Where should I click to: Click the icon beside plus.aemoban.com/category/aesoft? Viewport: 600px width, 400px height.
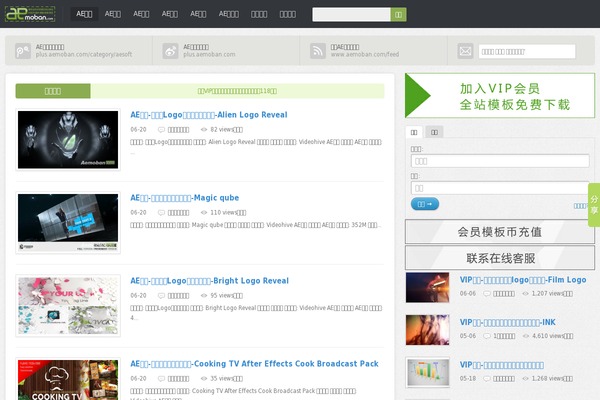point(23,51)
